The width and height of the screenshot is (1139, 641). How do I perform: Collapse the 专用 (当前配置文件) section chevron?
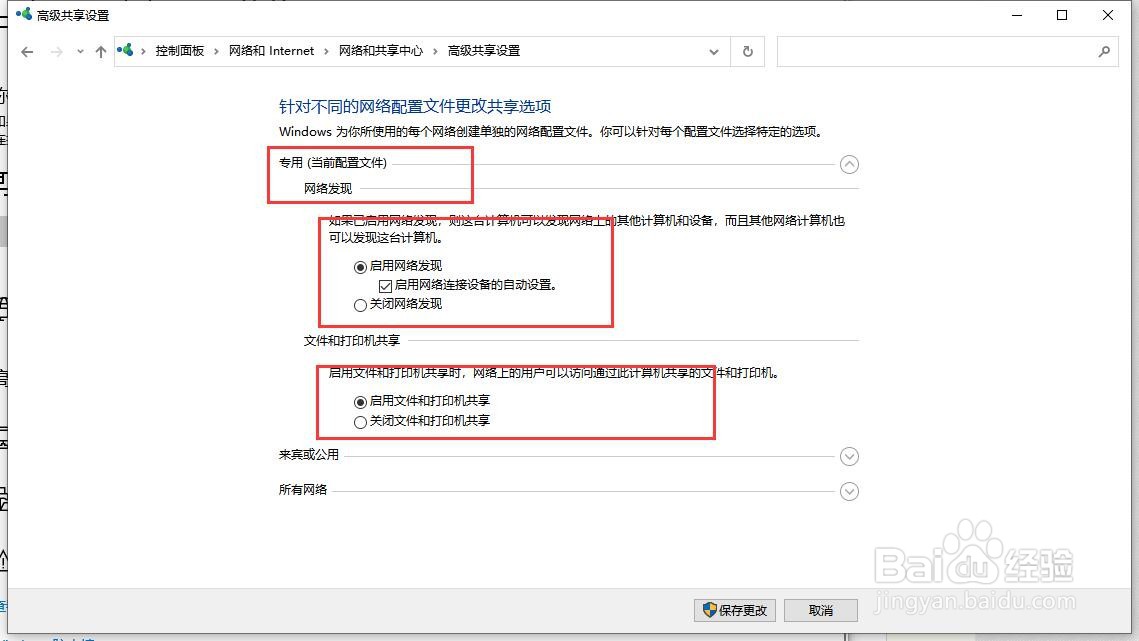tap(849, 164)
